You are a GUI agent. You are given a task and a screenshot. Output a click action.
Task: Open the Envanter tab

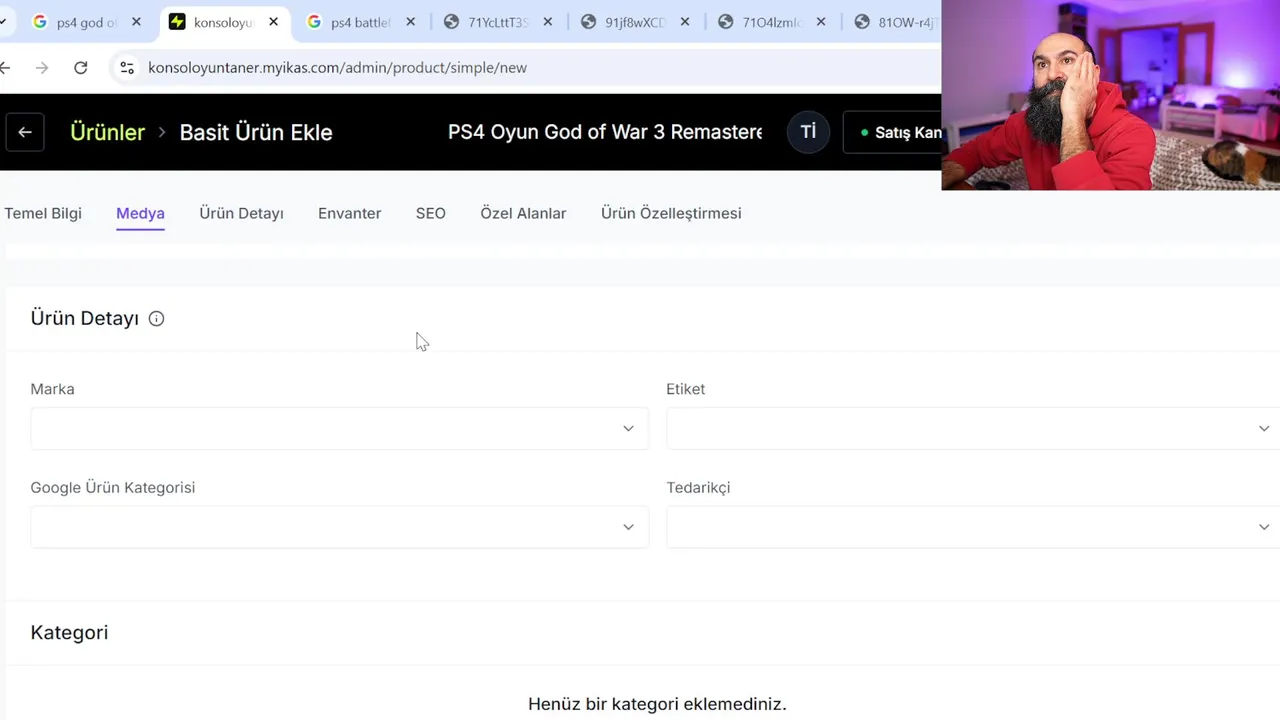pos(349,213)
